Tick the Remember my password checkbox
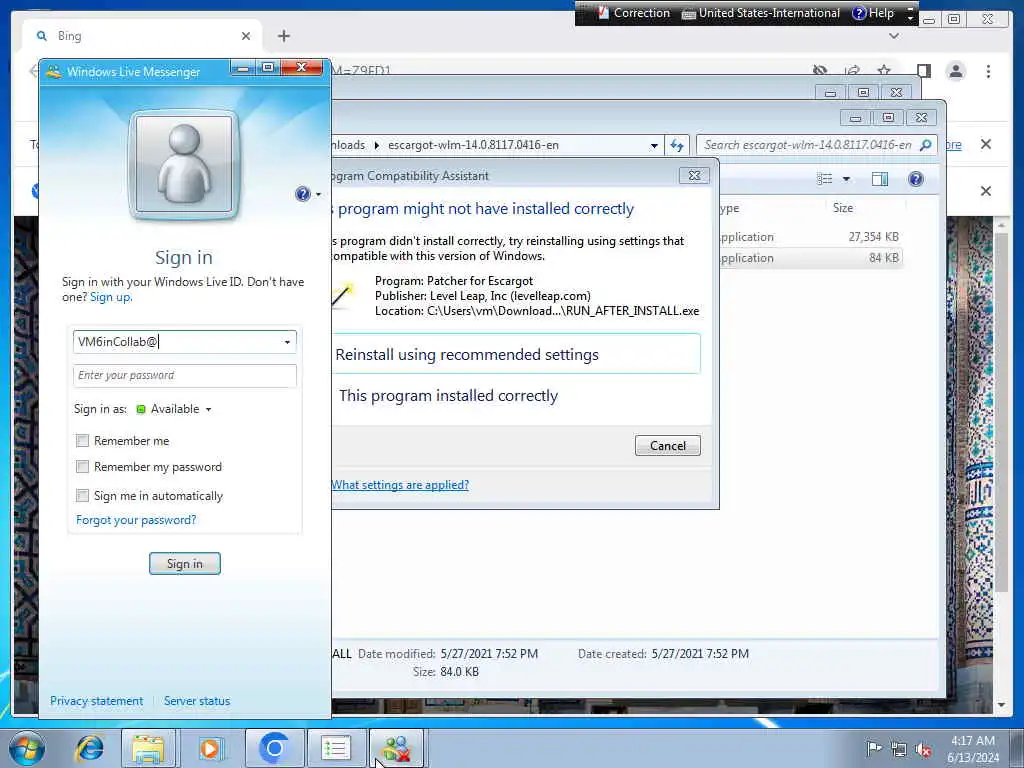1024x768 pixels. tap(82, 467)
